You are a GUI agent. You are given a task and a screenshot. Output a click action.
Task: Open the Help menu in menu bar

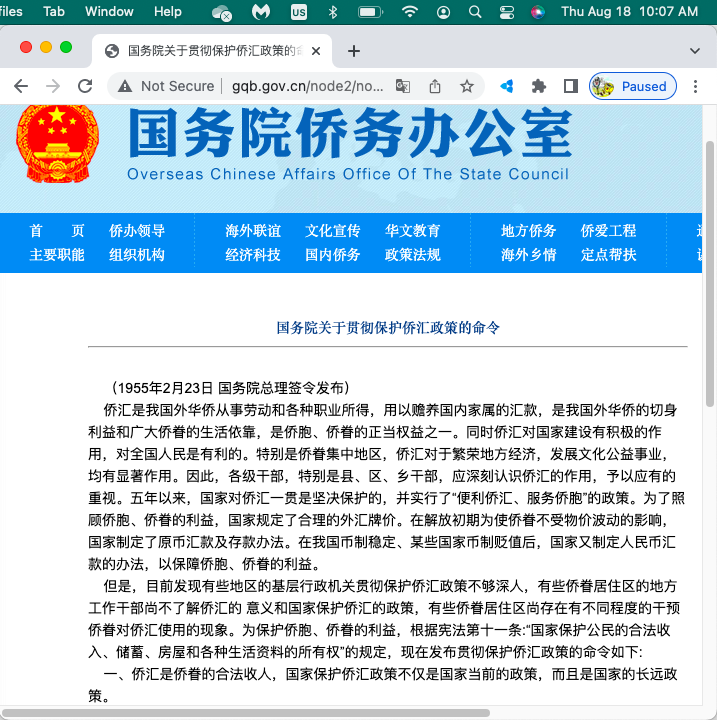pos(168,12)
